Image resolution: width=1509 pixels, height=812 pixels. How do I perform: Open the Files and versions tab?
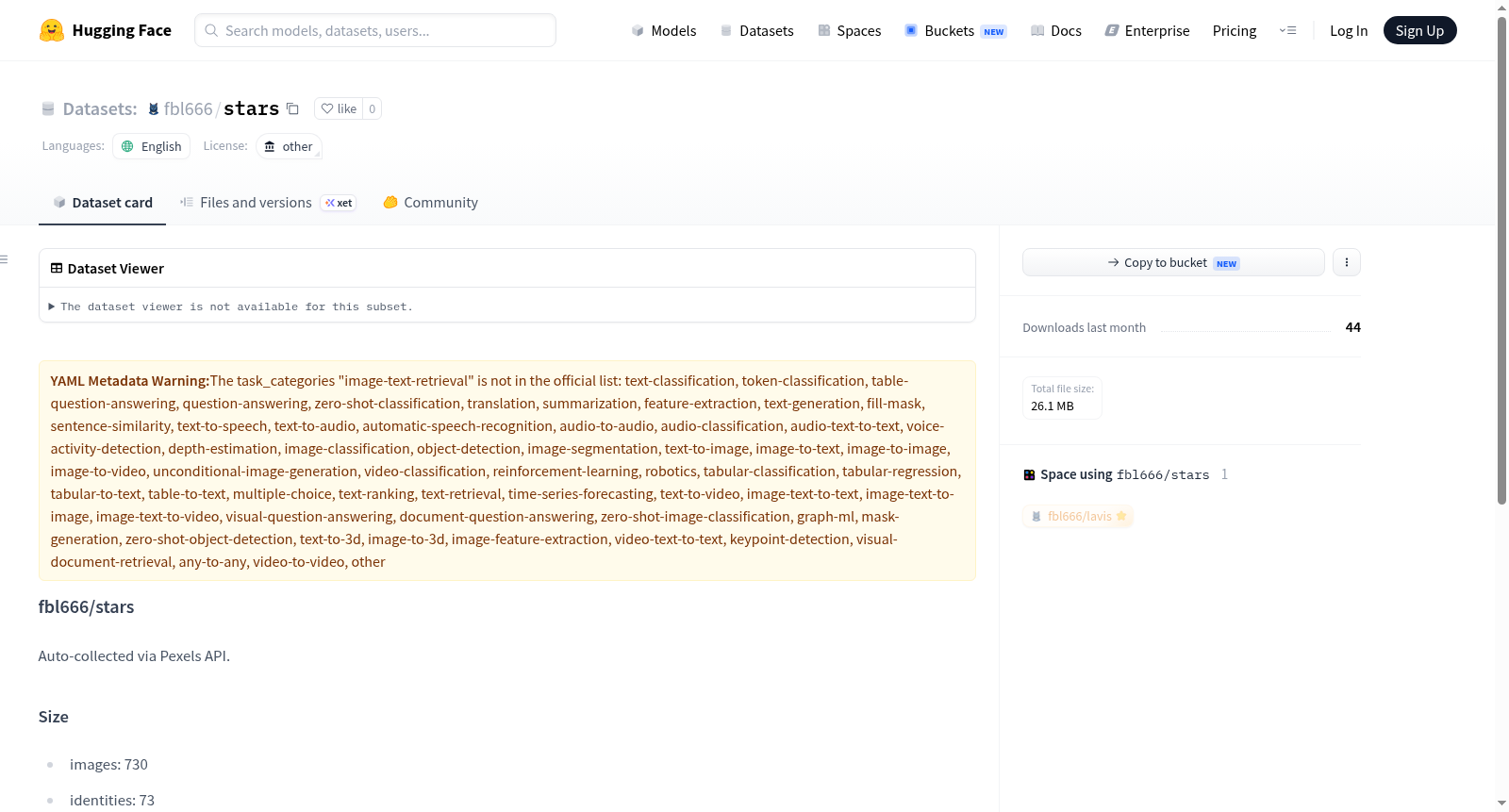click(268, 203)
